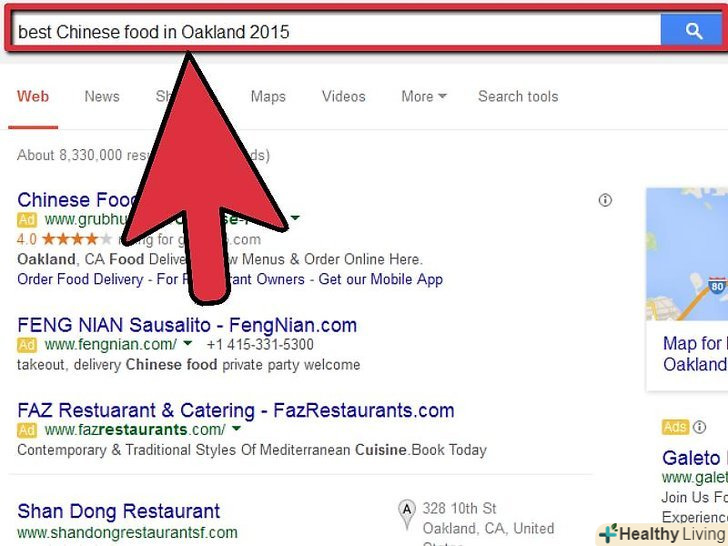
Task: Expand arrow next to www.fengnian.com URL
Action: [188, 343]
